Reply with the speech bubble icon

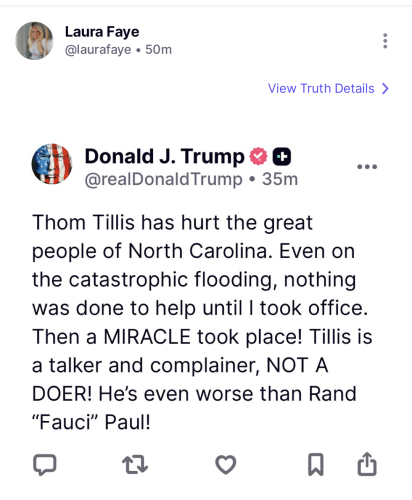point(45,464)
